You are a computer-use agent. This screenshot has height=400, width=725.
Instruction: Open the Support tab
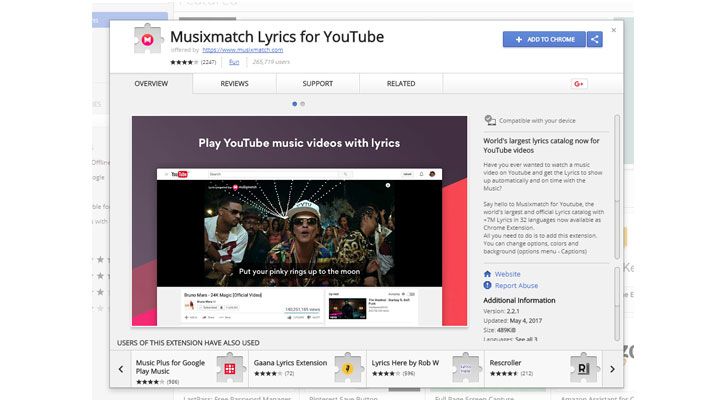tap(318, 84)
